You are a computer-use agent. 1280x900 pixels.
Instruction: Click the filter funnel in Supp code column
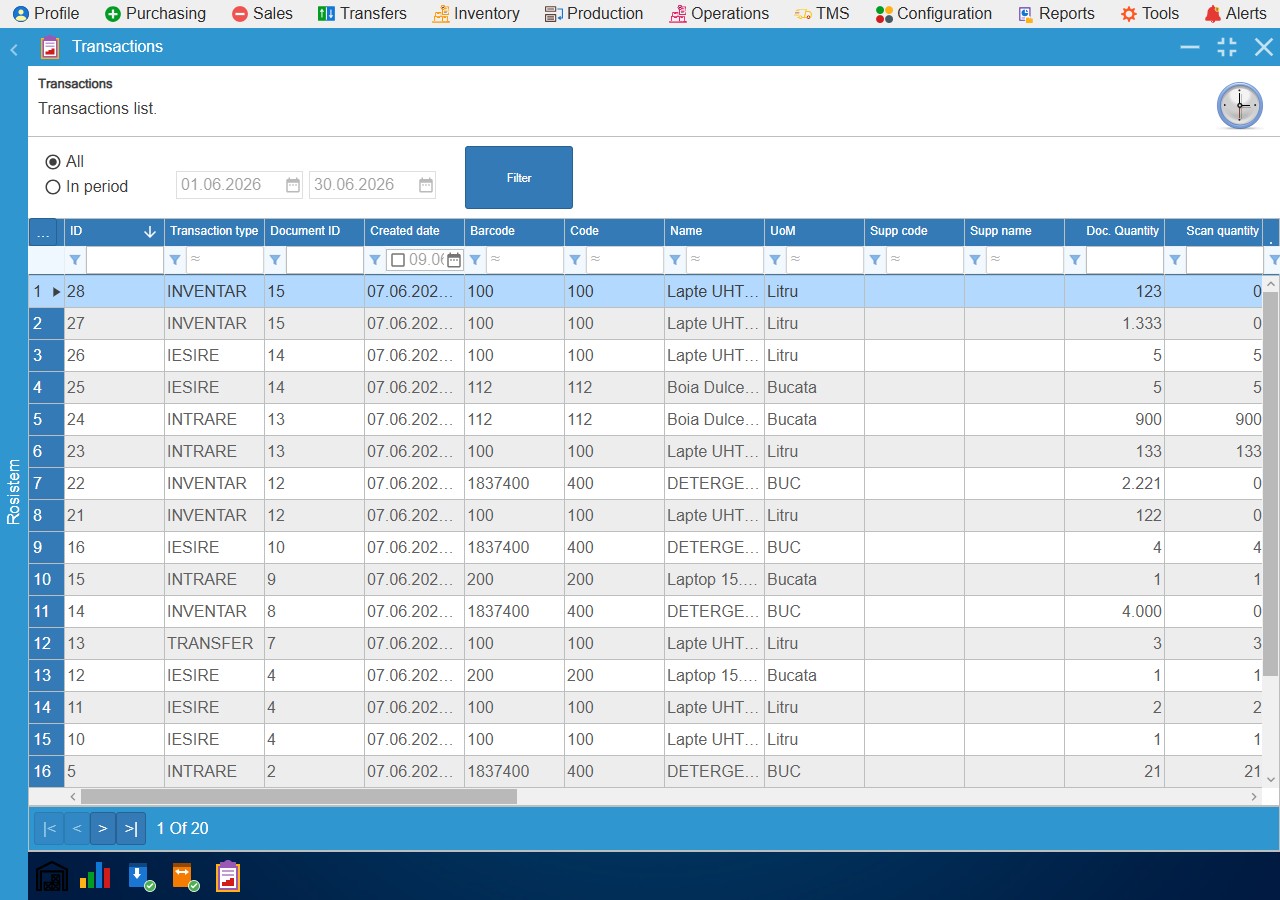875,260
